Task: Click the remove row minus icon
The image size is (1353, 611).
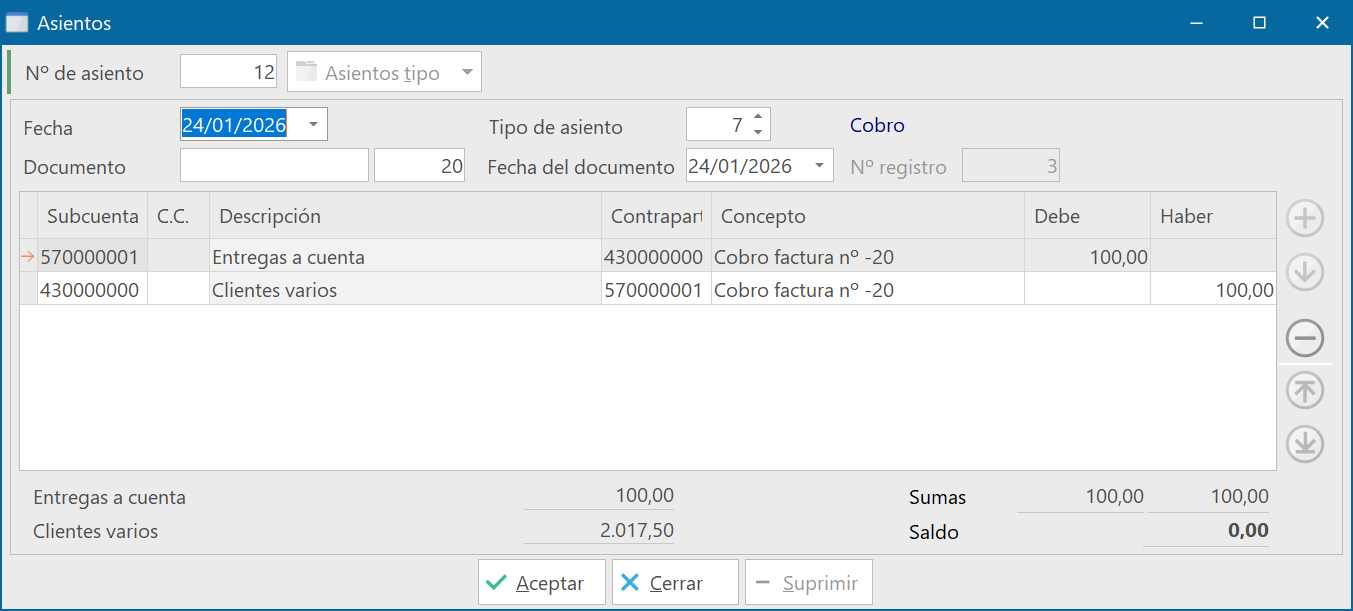Action: (x=1305, y=339)
